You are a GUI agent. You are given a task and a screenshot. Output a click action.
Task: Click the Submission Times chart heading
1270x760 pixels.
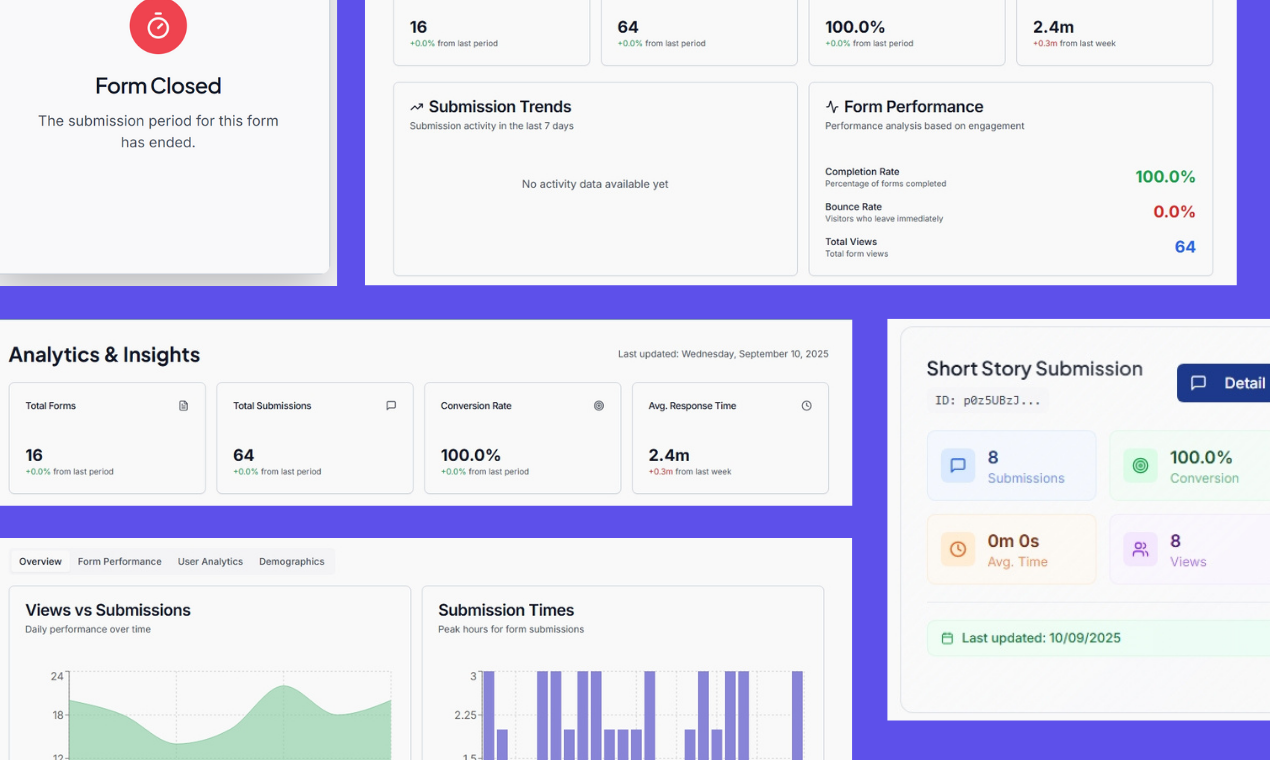[506, 610]
